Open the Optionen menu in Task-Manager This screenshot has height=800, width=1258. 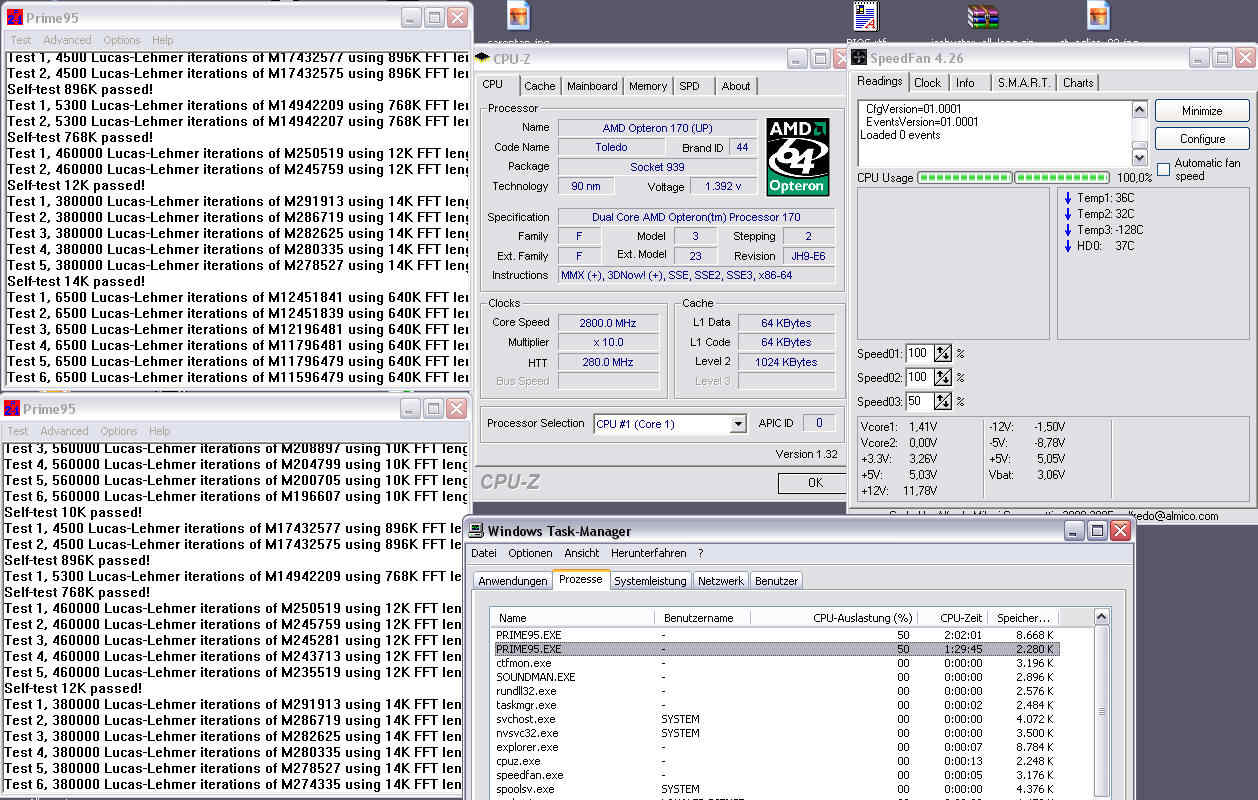tap(530, 553)
